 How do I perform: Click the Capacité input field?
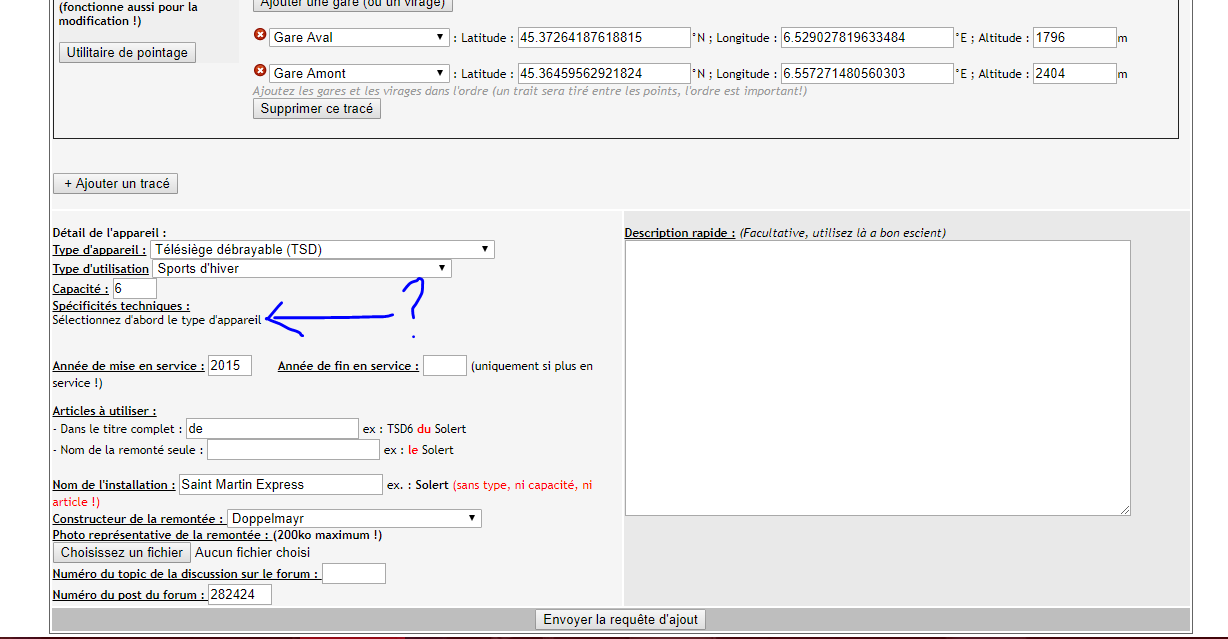coord(134,289)
